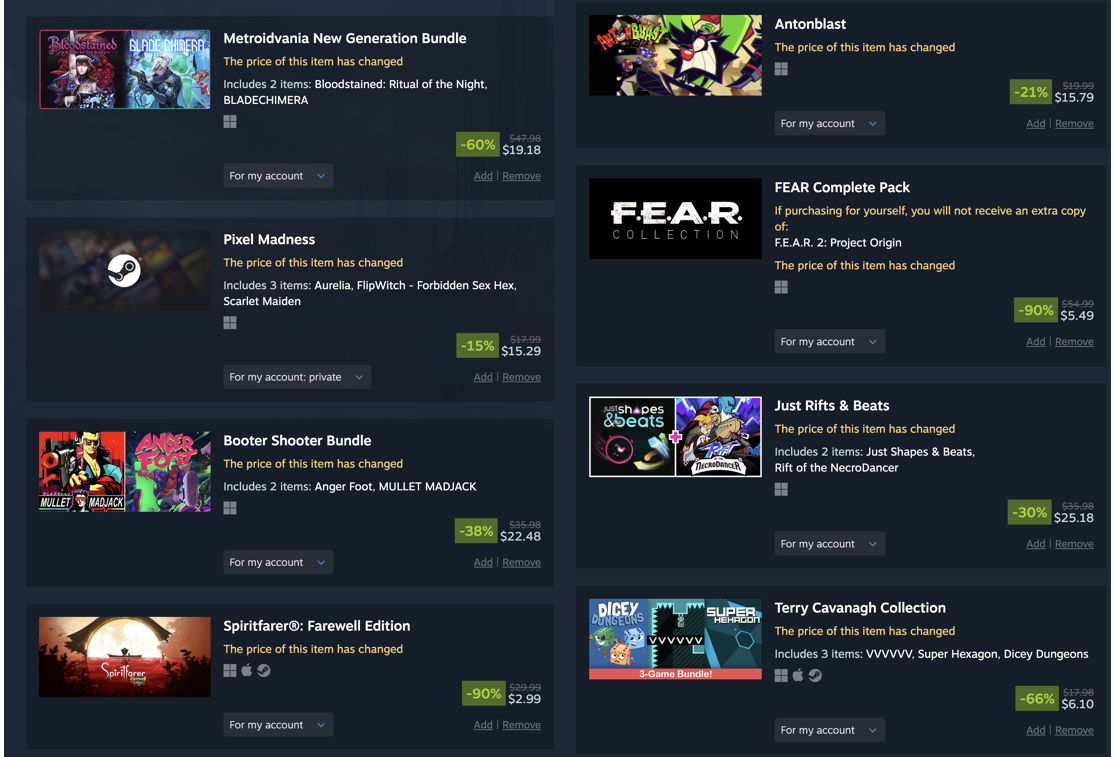
Task: Click the SteamOS icon under Terry Cavanagh Collection
Action: tap(815, 675)
